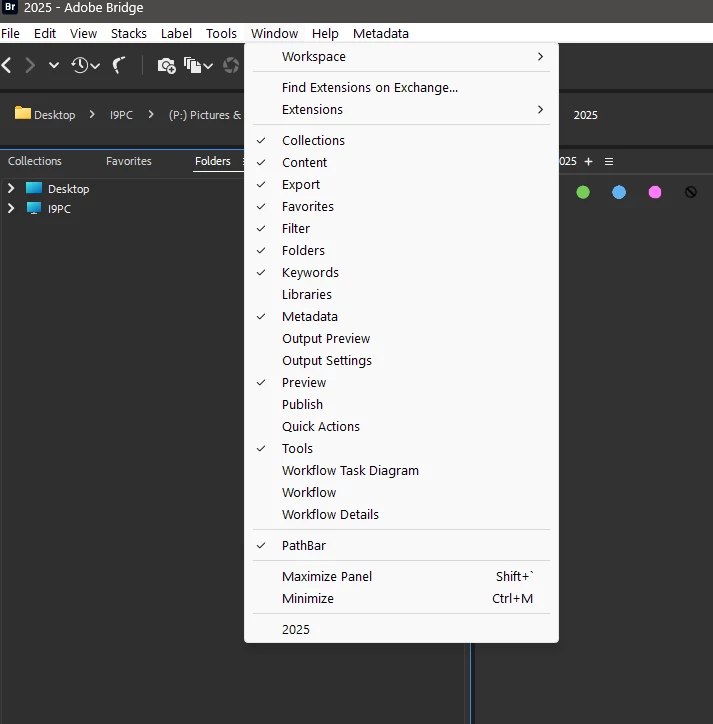Expand children chevron after I9PC in path bar
713x724 pixels.
tap(151, 114)
